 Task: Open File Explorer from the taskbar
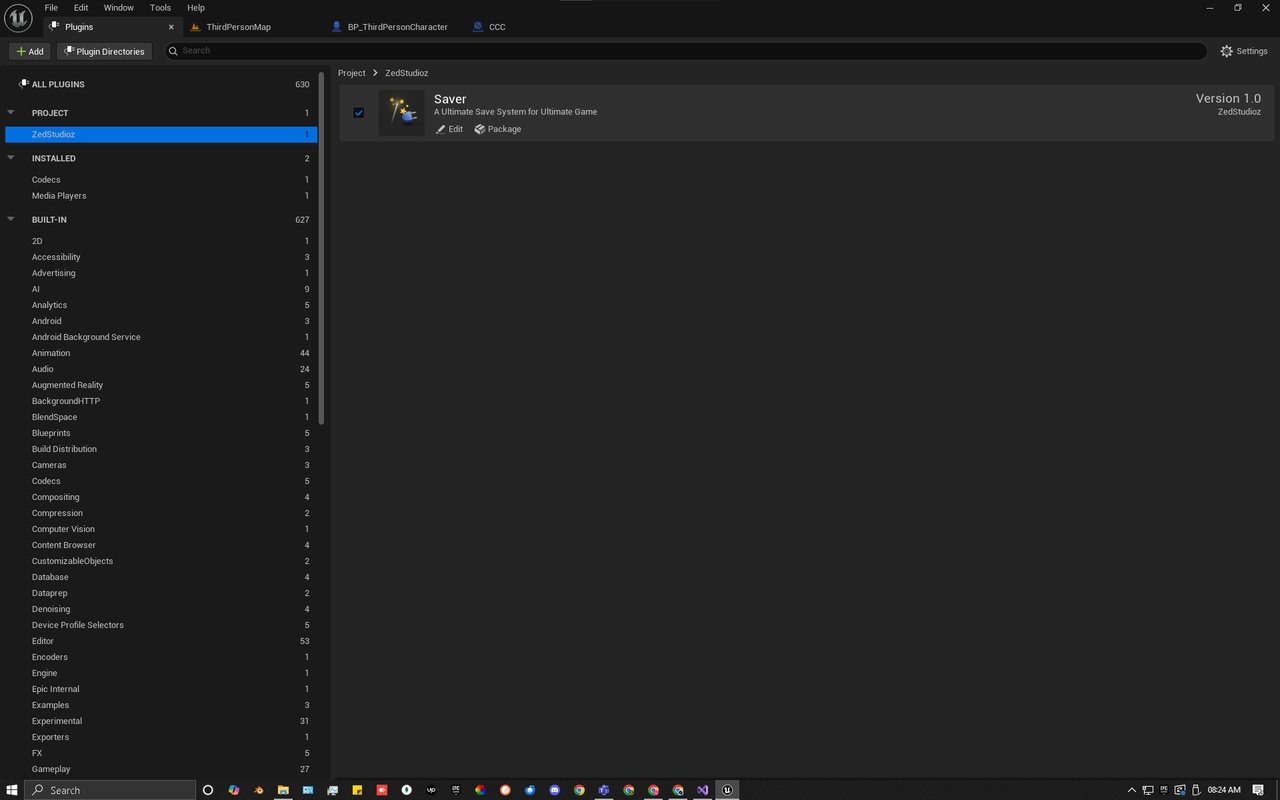283,790
